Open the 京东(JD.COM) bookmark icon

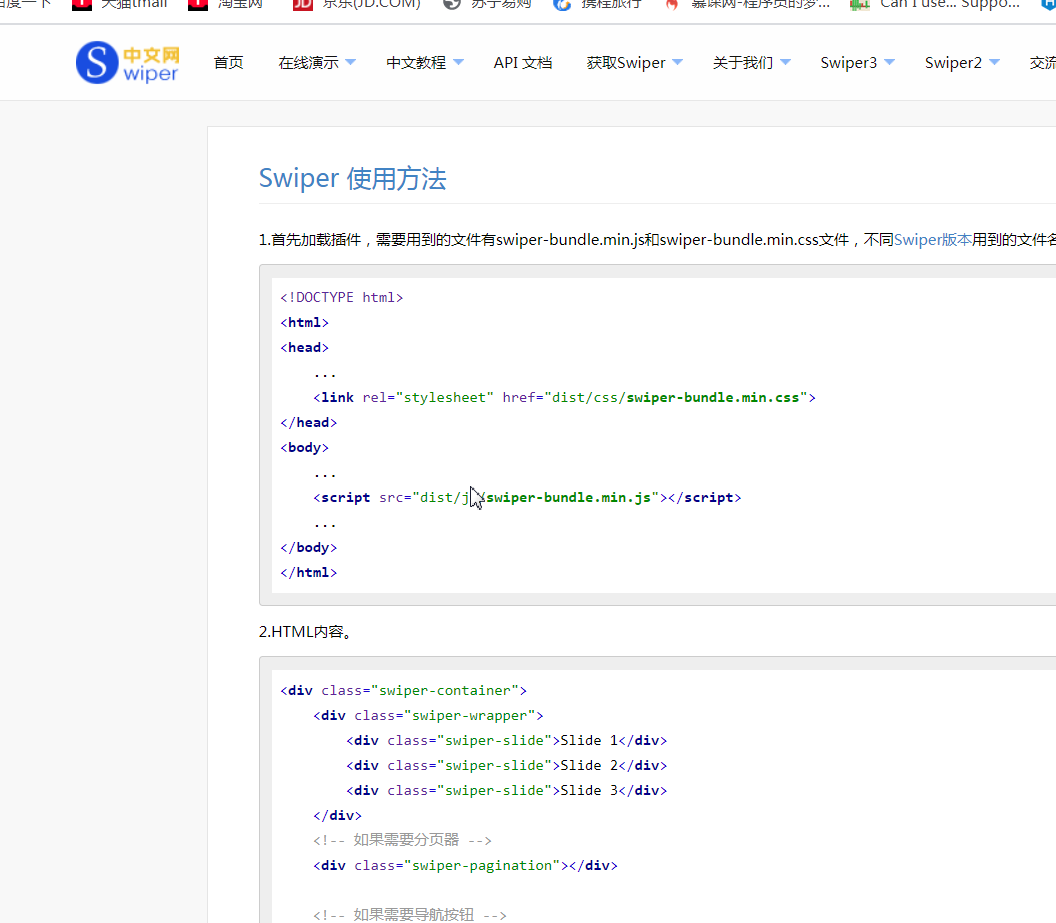pos(303,5)
